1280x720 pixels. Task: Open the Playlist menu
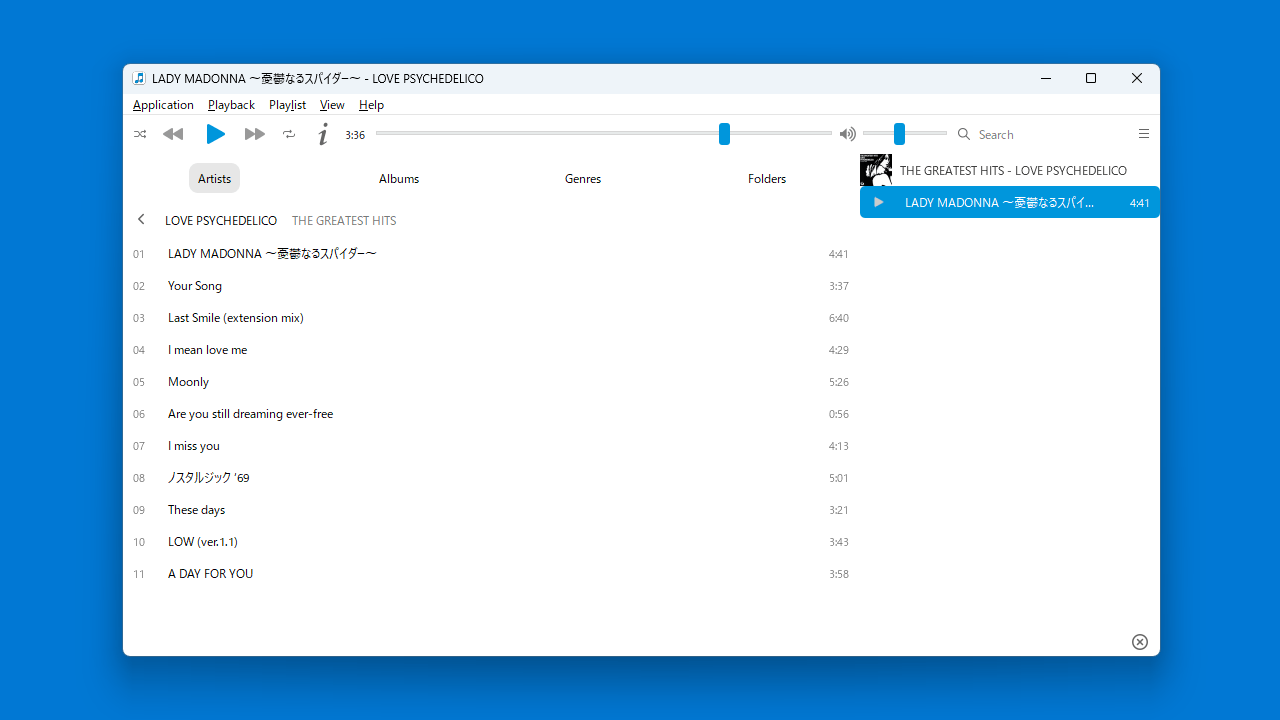(x=287, y=105)
